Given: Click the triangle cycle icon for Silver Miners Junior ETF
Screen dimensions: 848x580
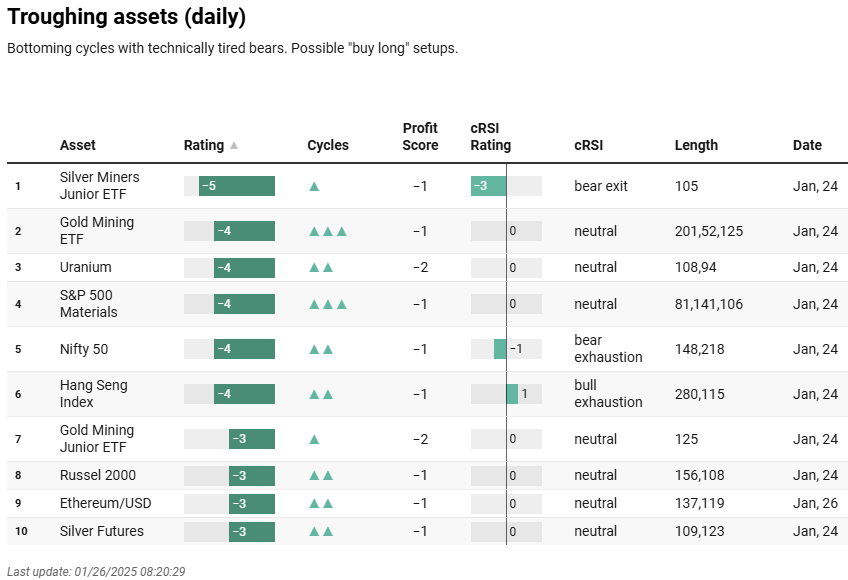Looking at the screenshot, I should pos(313,186).
